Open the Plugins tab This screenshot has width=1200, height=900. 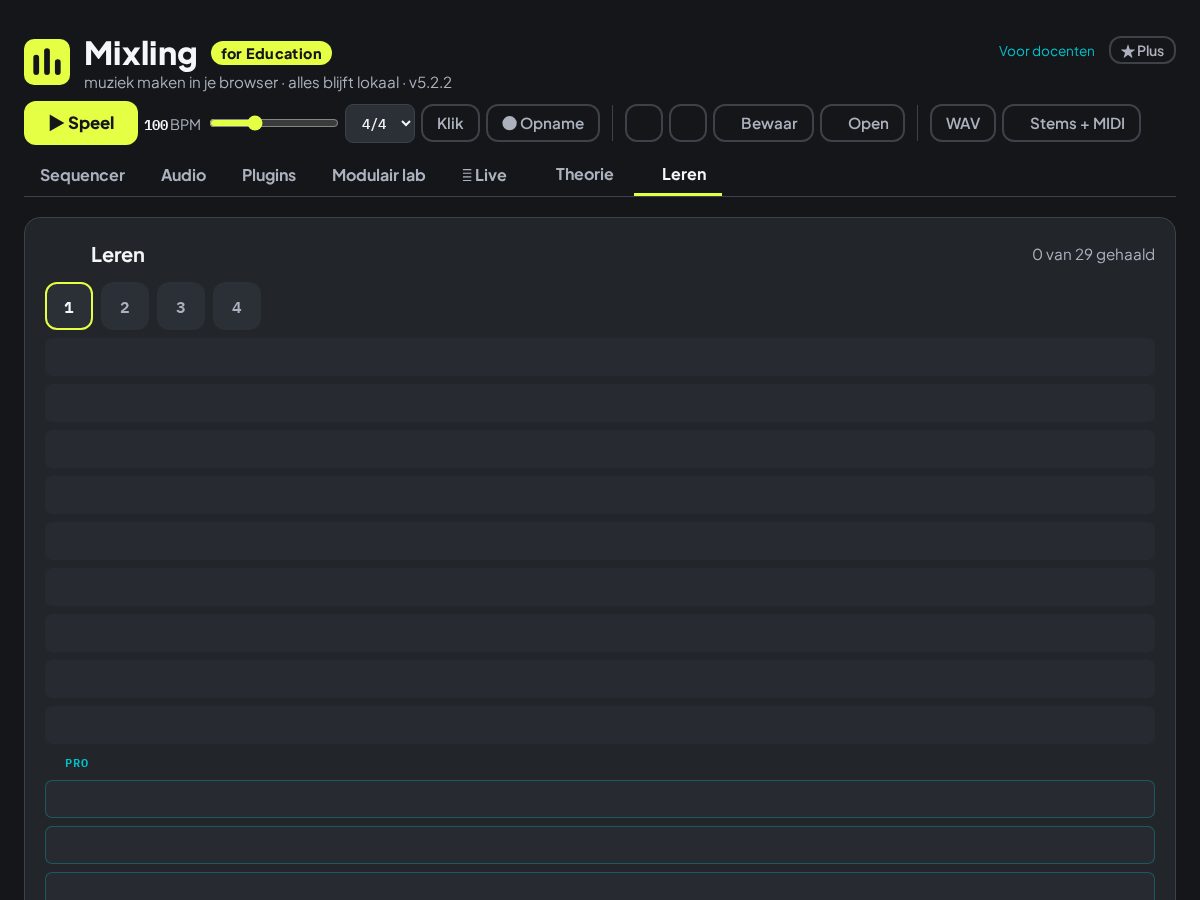coord(269,175)
